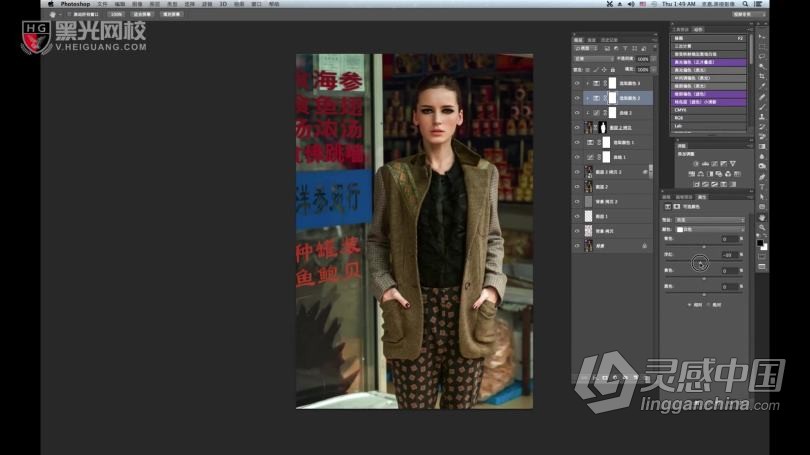The width and height of the screenshot is (810, 455).
Task: Toggle visibility of 选取颜色 1 layer
Action: [577, 143]
